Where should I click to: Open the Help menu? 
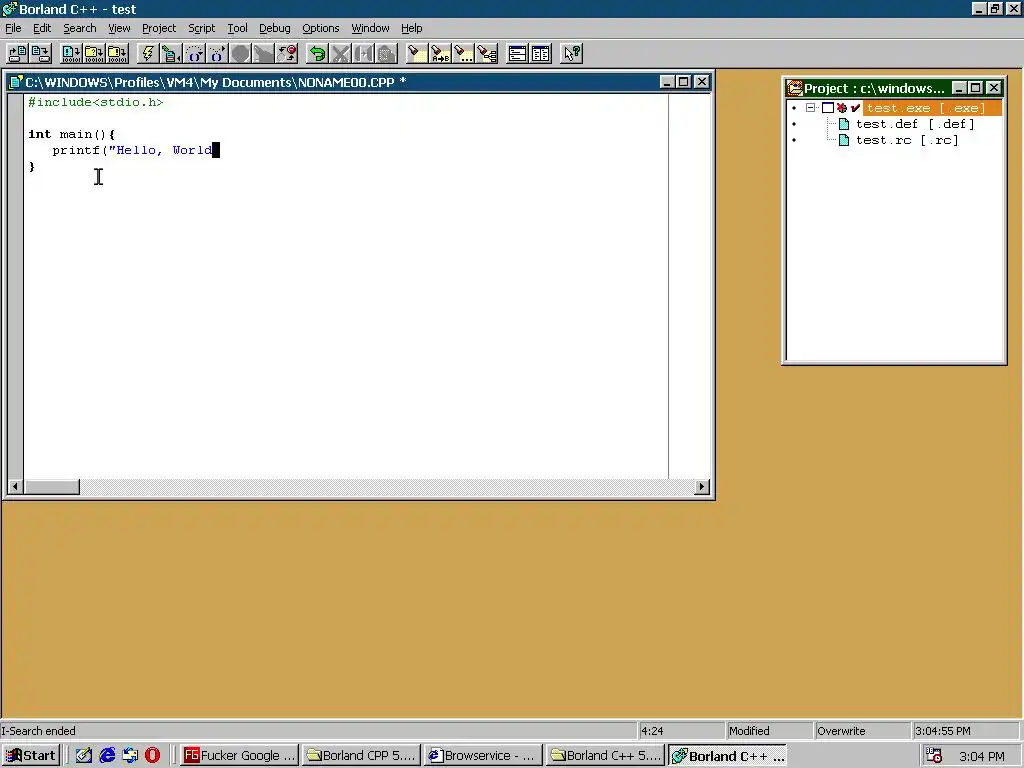411,28
